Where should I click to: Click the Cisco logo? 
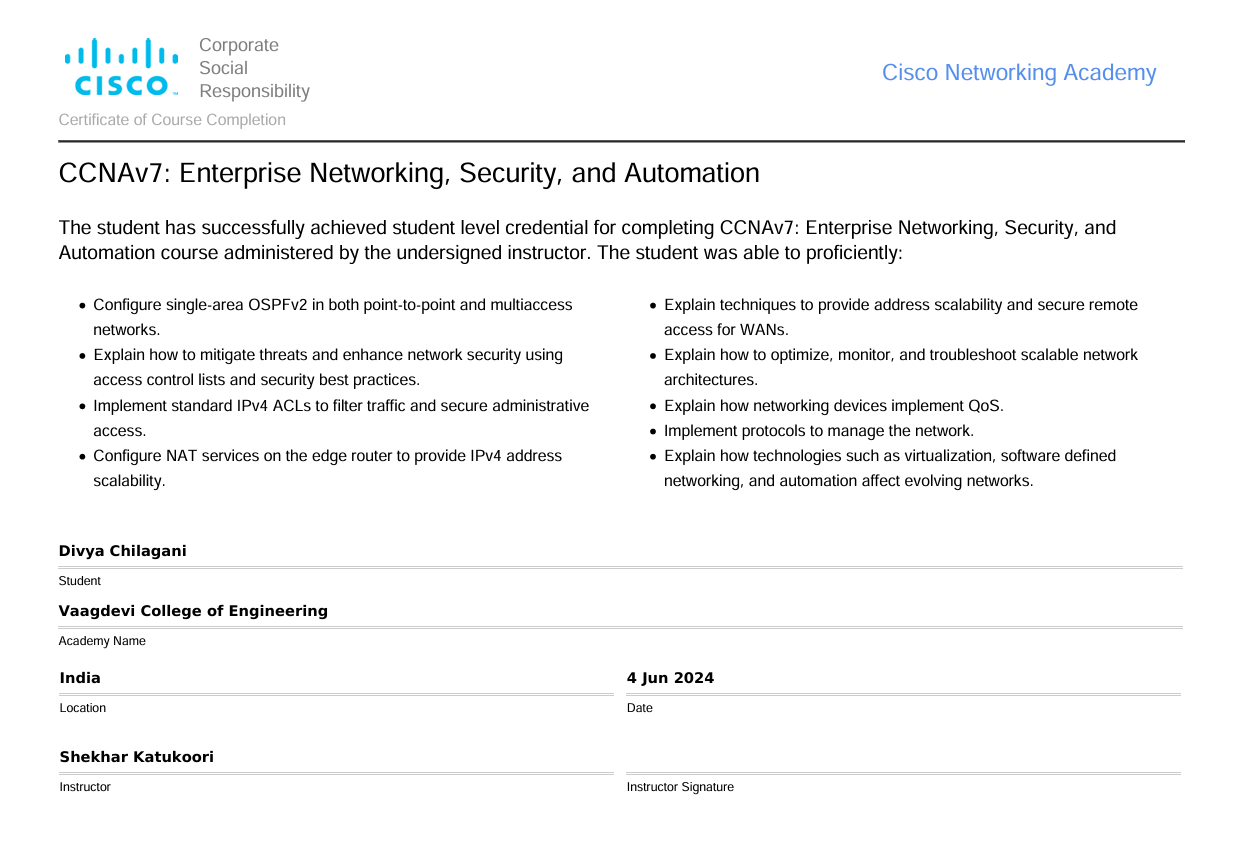pos(122,67)
